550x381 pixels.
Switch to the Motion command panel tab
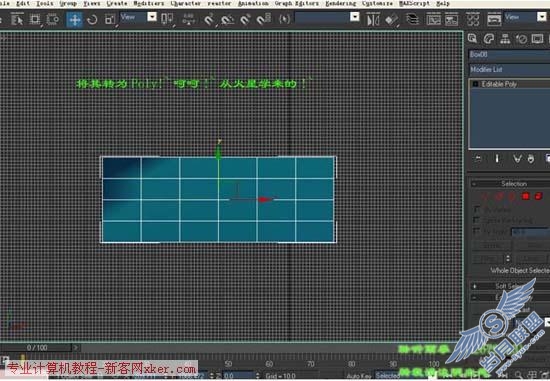[521, 39]
